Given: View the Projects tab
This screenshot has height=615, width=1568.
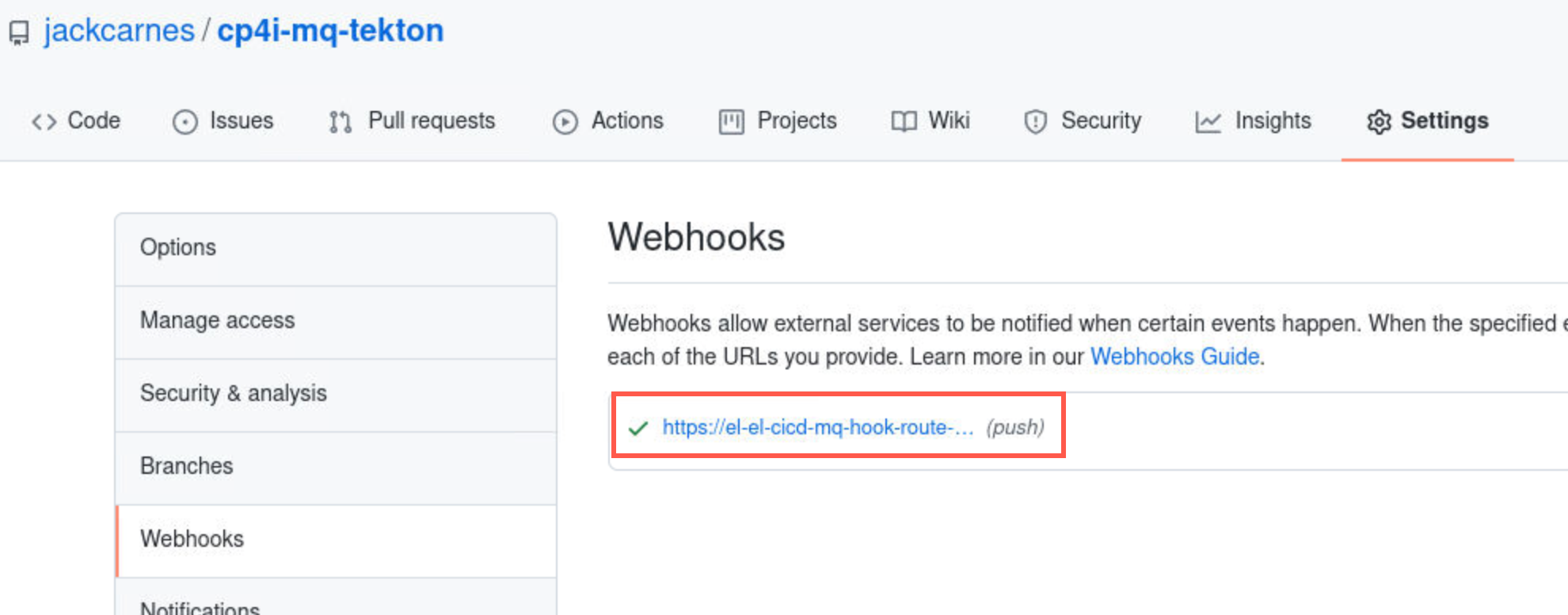Looking at the screenshot, I should click(x=778, y=120).
